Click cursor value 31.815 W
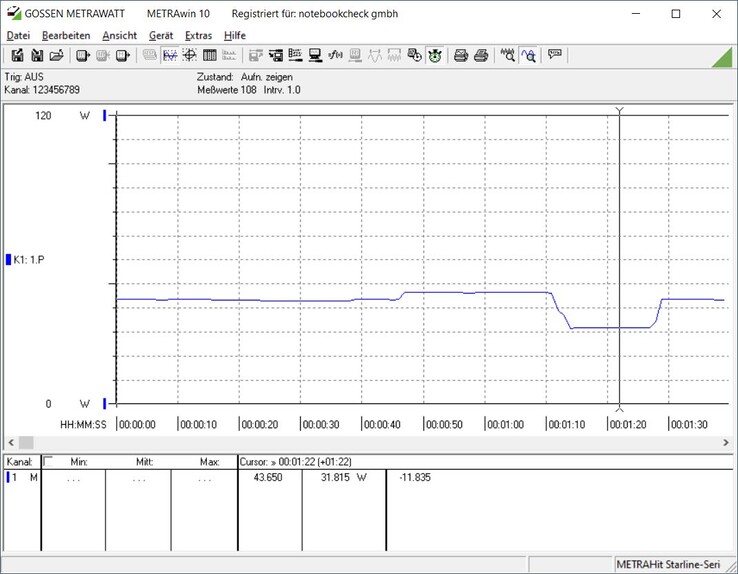The height and width of the screenshot is (574, 738). coord(344,478)
